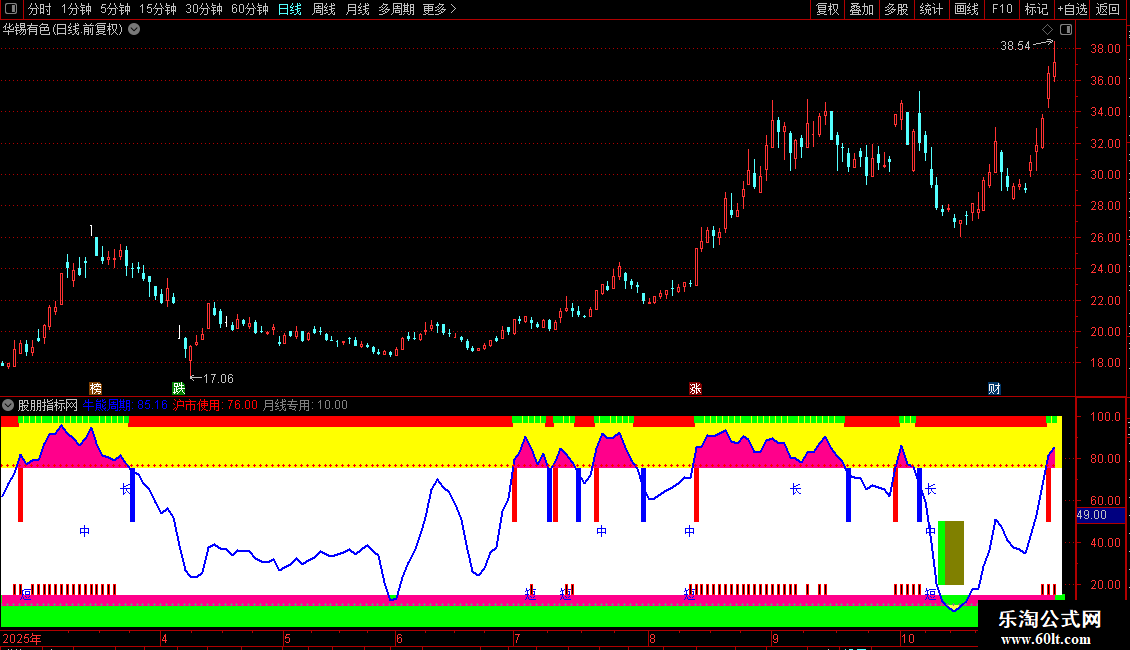Select the 30分钟 period tab
Image resolution: width=1130 pixels, height=650 pixels.
(x=204, y=9)
